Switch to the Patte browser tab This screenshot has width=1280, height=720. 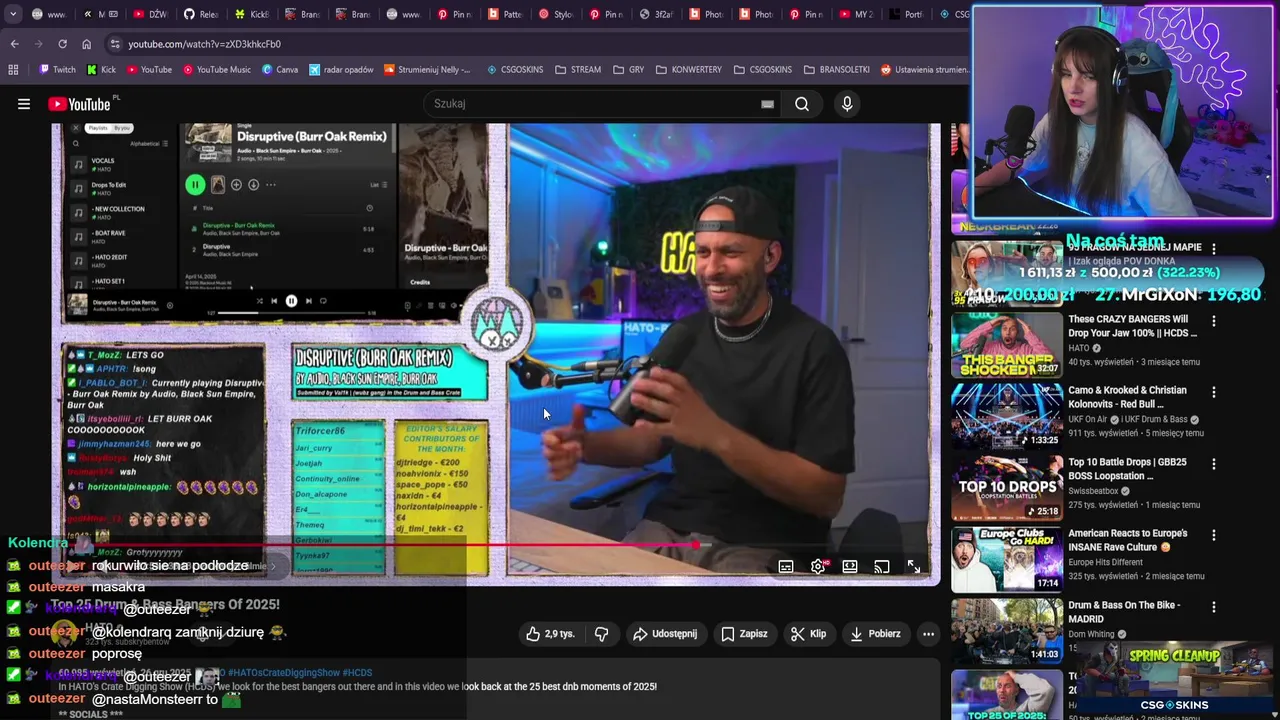[x=506, y=14]
